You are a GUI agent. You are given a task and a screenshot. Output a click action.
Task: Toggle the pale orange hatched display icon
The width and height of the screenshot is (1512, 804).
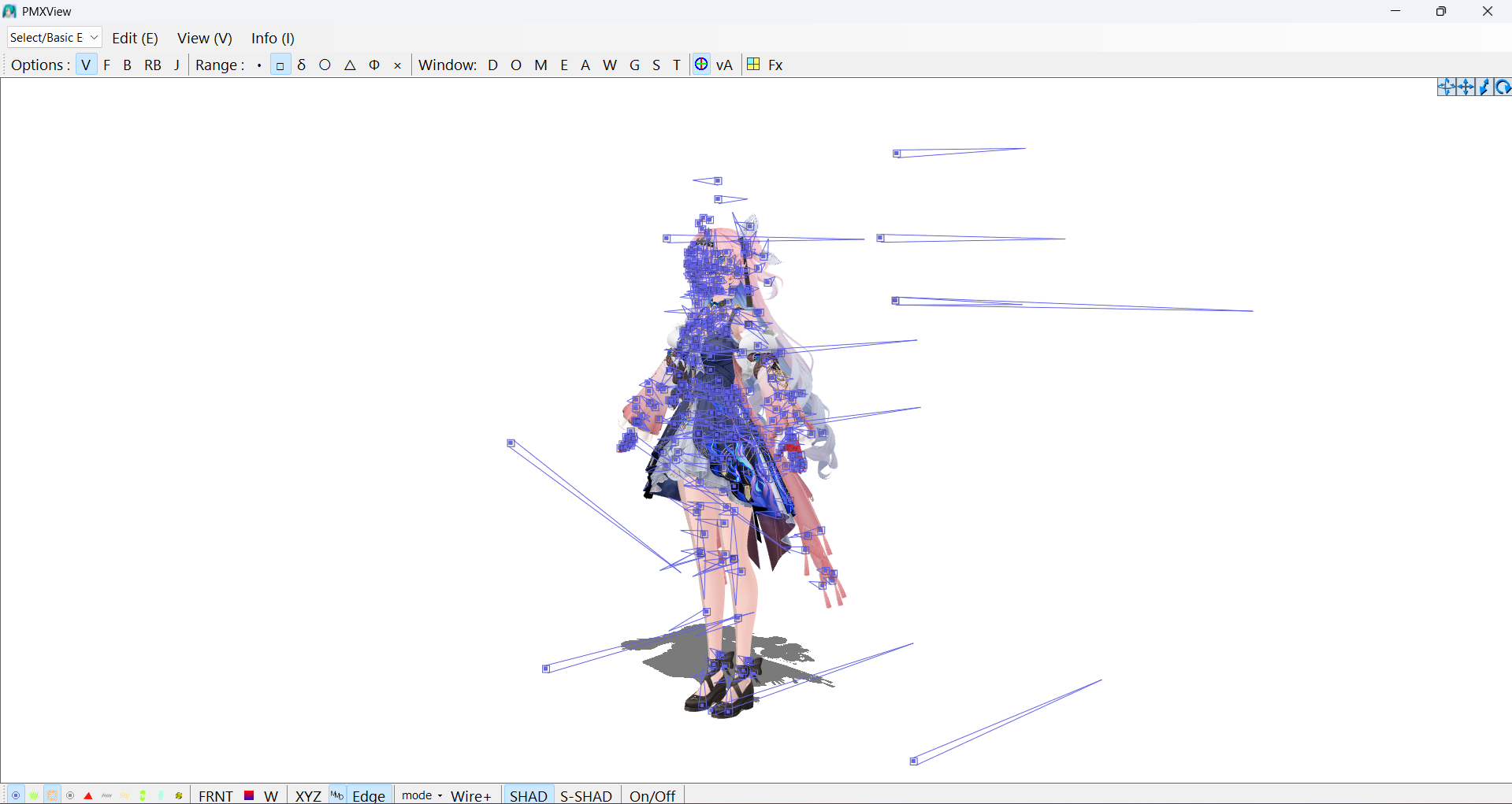pyautogui.click(x=124, y=795)
